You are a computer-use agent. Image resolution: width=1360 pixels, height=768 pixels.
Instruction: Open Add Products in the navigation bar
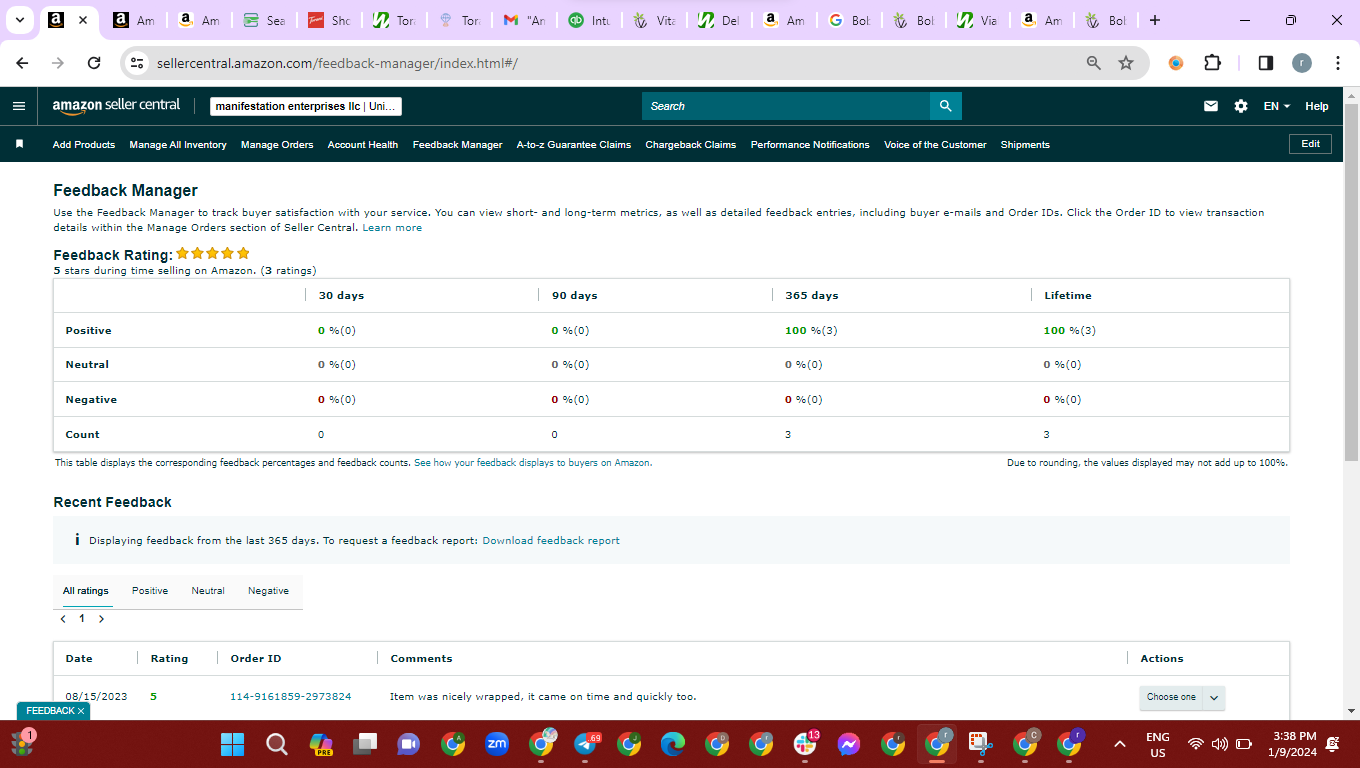coord(84,145)
